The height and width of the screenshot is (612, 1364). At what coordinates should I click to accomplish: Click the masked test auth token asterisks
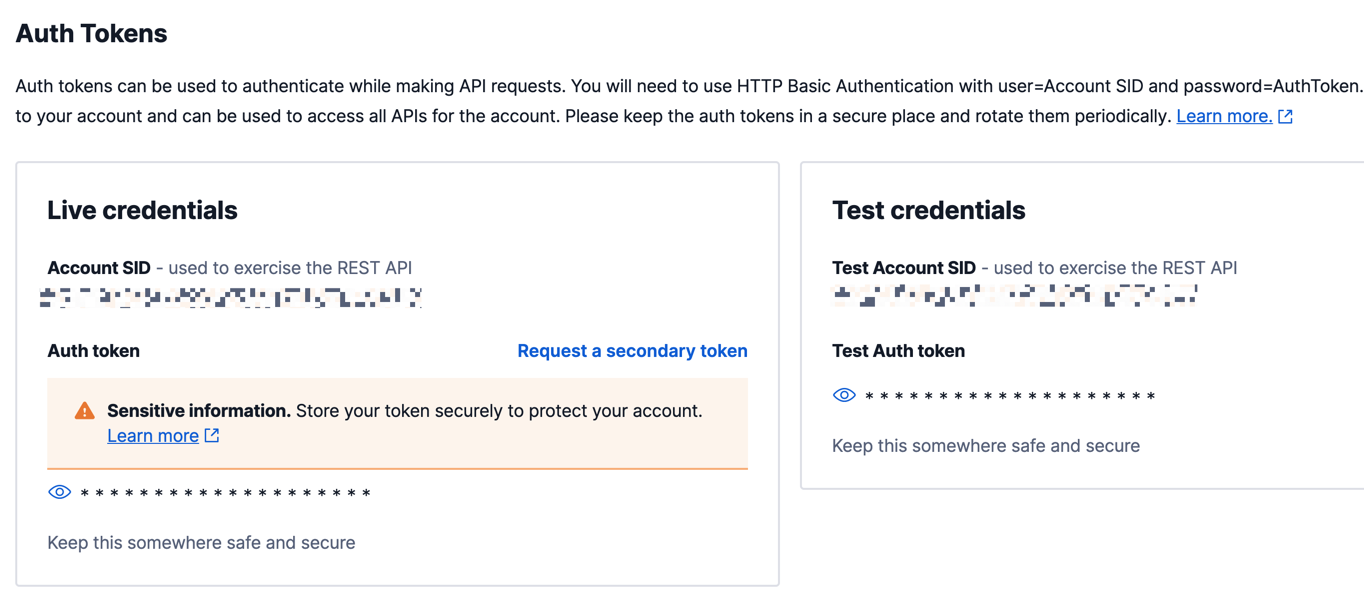[x=1010, y=397]
